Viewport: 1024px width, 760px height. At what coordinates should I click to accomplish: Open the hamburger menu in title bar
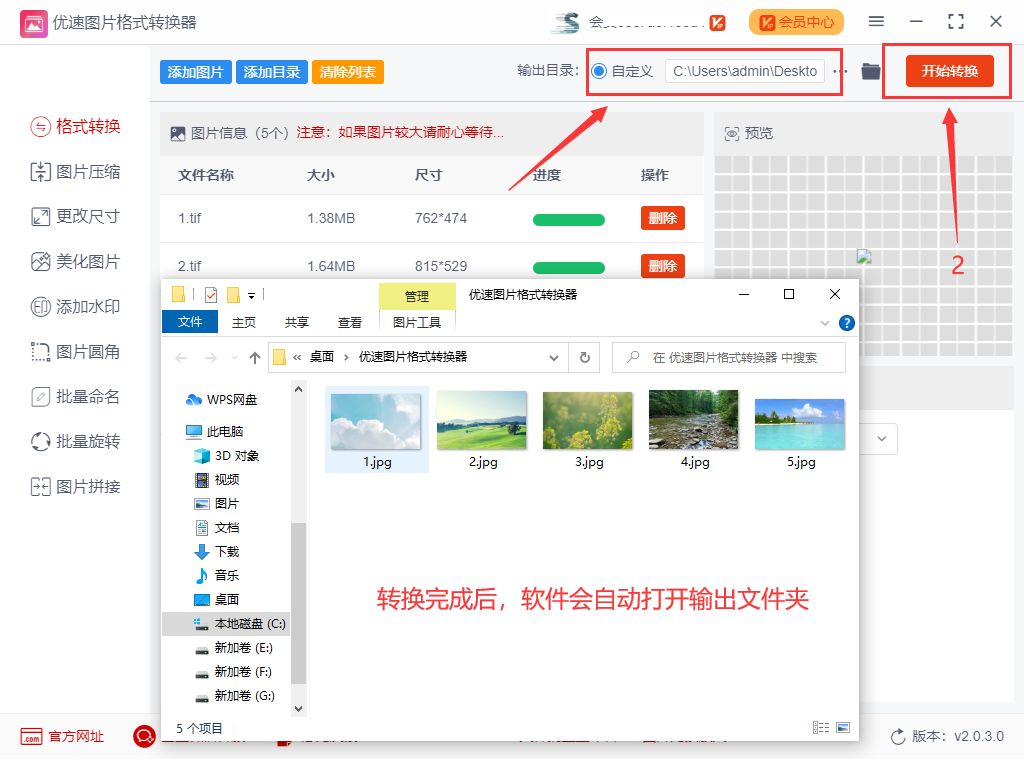876,22
